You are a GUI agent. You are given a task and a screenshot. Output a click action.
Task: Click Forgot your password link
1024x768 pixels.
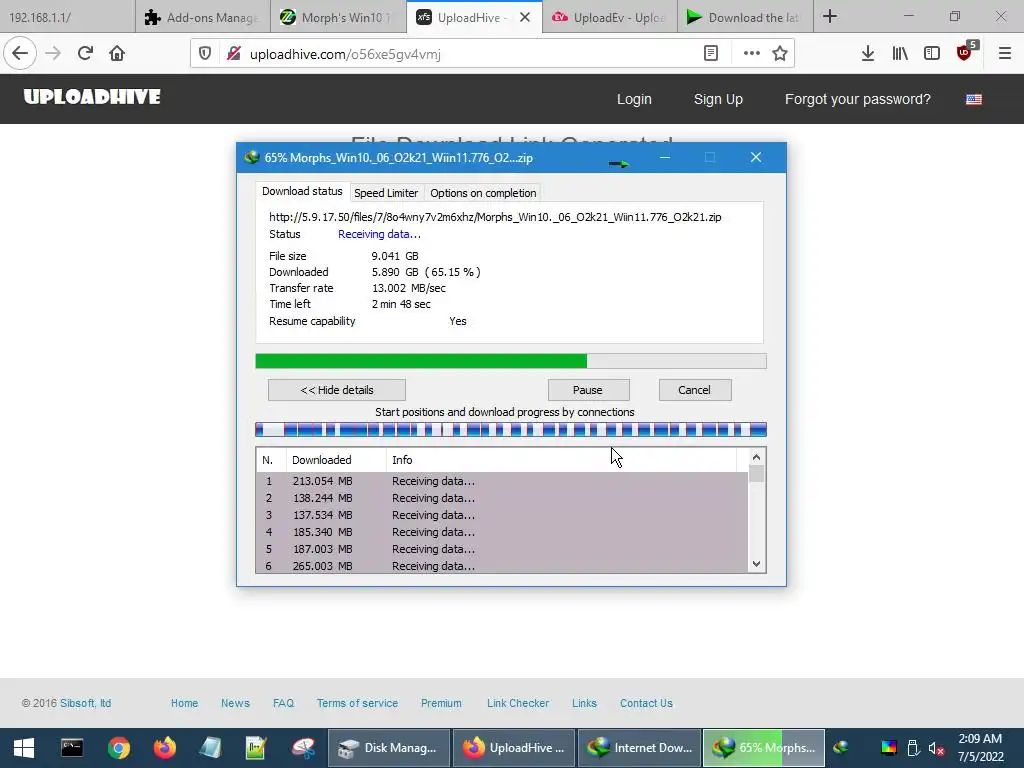[x=857, y=99]
